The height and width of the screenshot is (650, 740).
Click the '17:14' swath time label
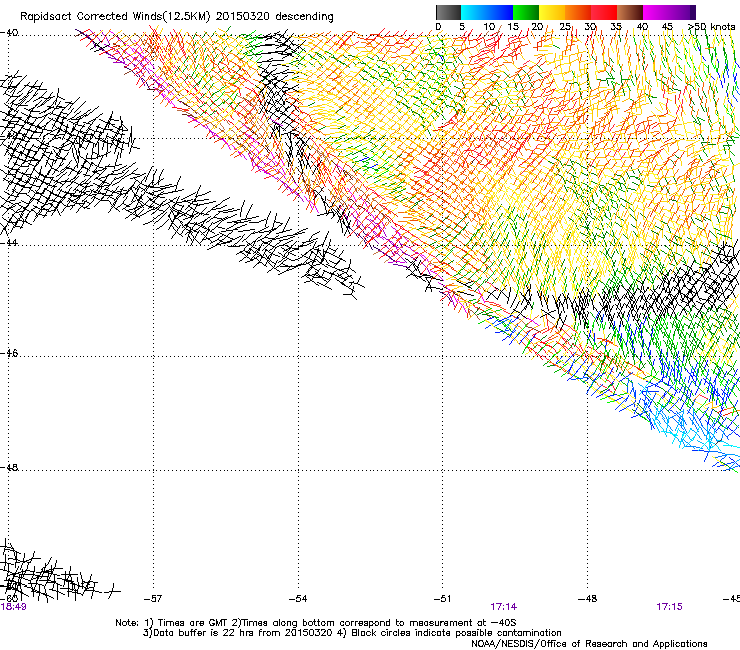pyautogui.click(x=504, y=607)
